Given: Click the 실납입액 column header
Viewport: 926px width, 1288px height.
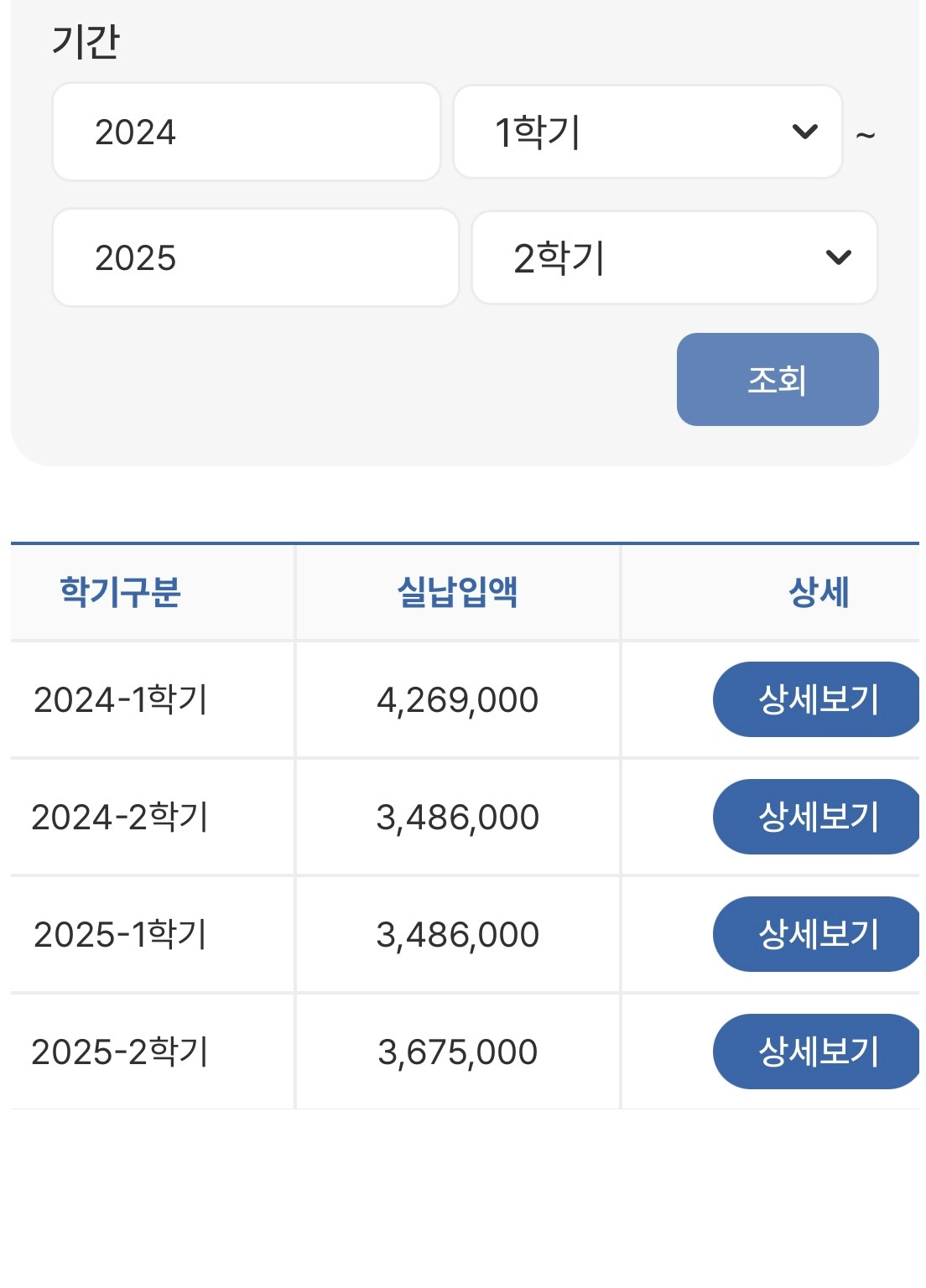Looking at the screenshot, I should [x=457, y=592].
